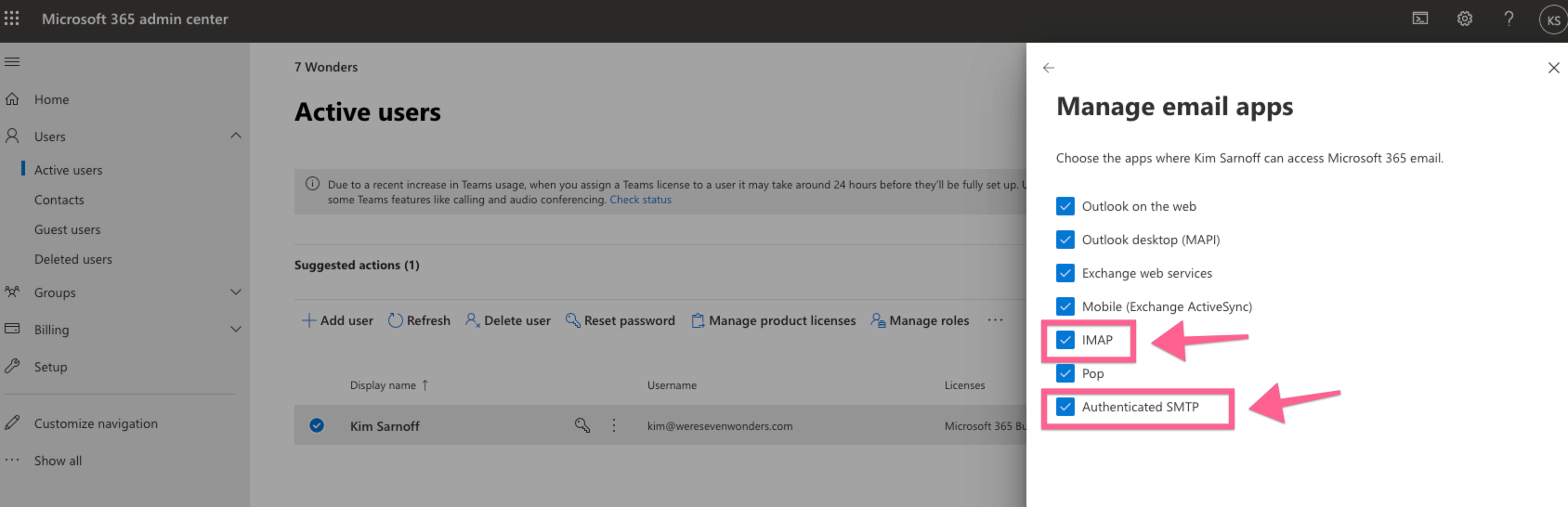Open Kim Sarnoff display name
Screen dimensions: 1568x507
click(385, 426)
